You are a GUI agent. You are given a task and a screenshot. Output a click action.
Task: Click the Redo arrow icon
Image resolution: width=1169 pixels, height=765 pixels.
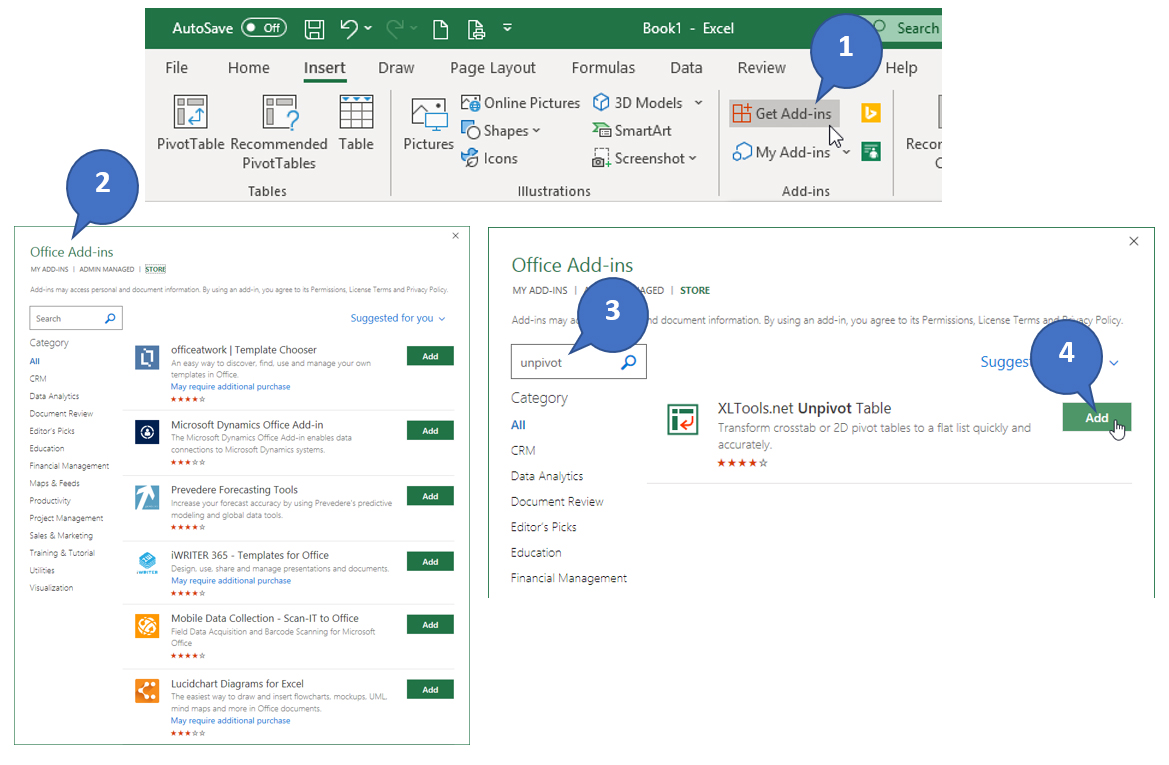(x=395, y=28)
